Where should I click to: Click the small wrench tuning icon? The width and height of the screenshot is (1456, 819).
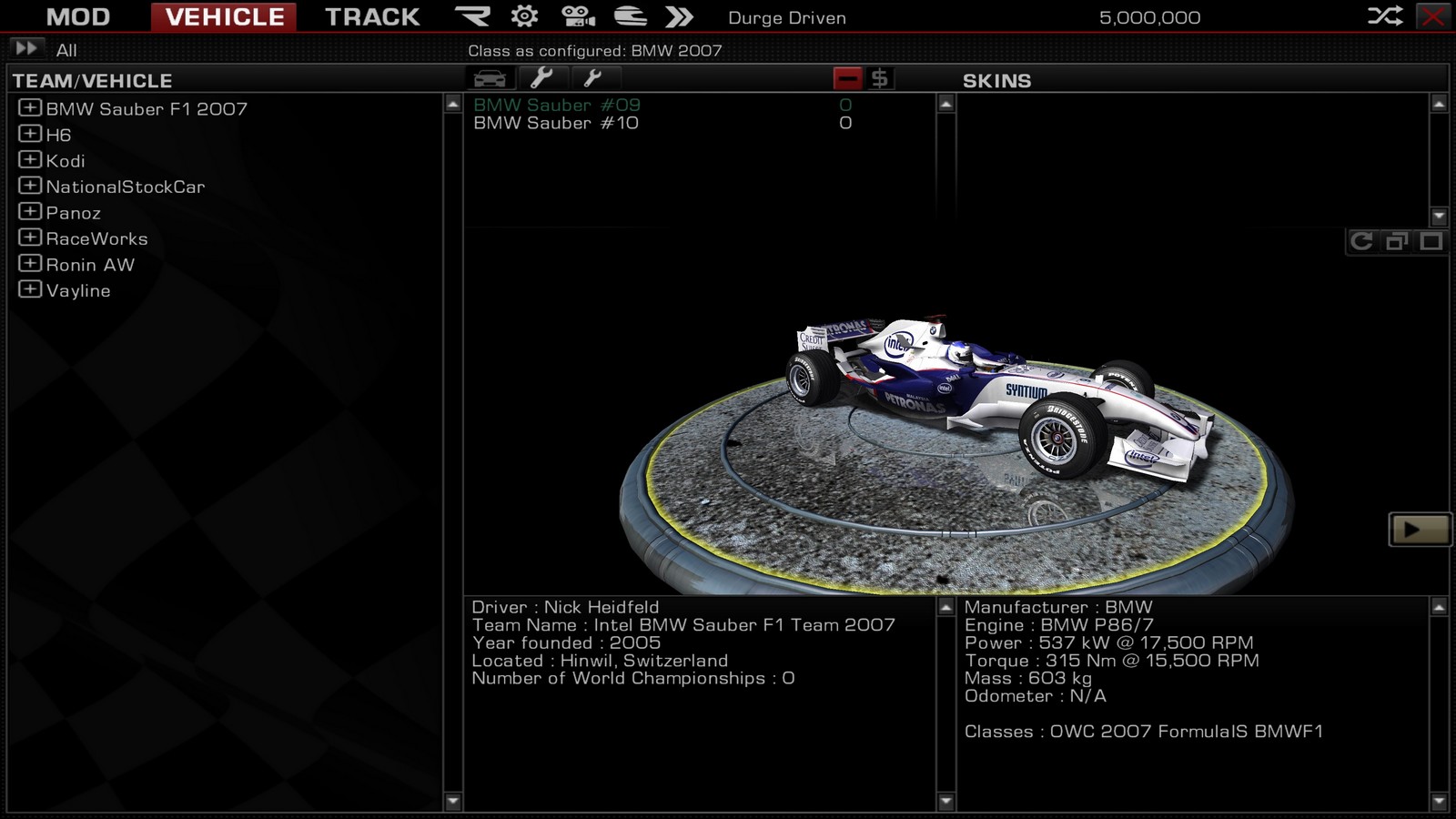(x=594, y=78)
